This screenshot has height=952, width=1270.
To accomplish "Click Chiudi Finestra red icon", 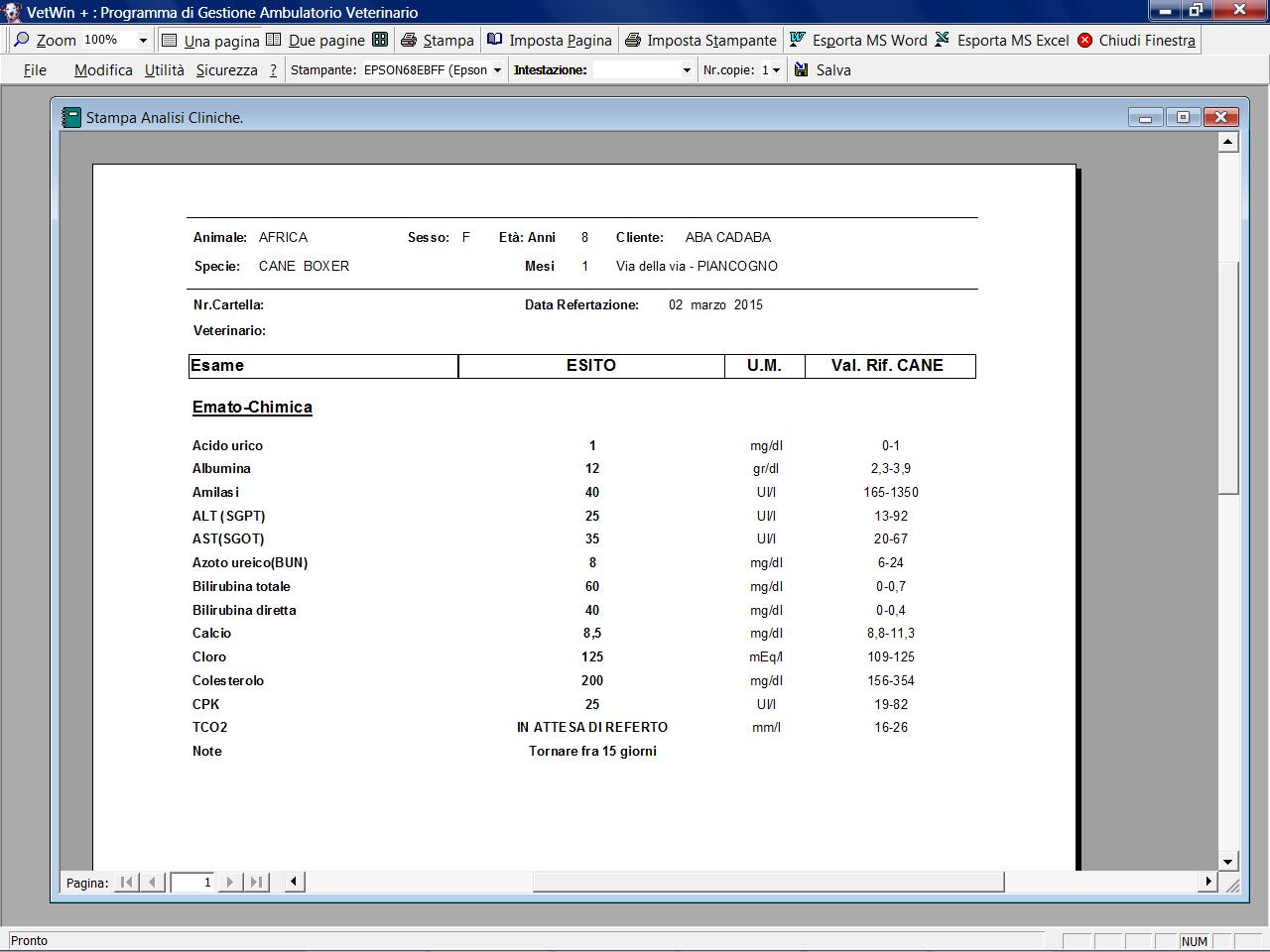I will tap(1084, 40).
